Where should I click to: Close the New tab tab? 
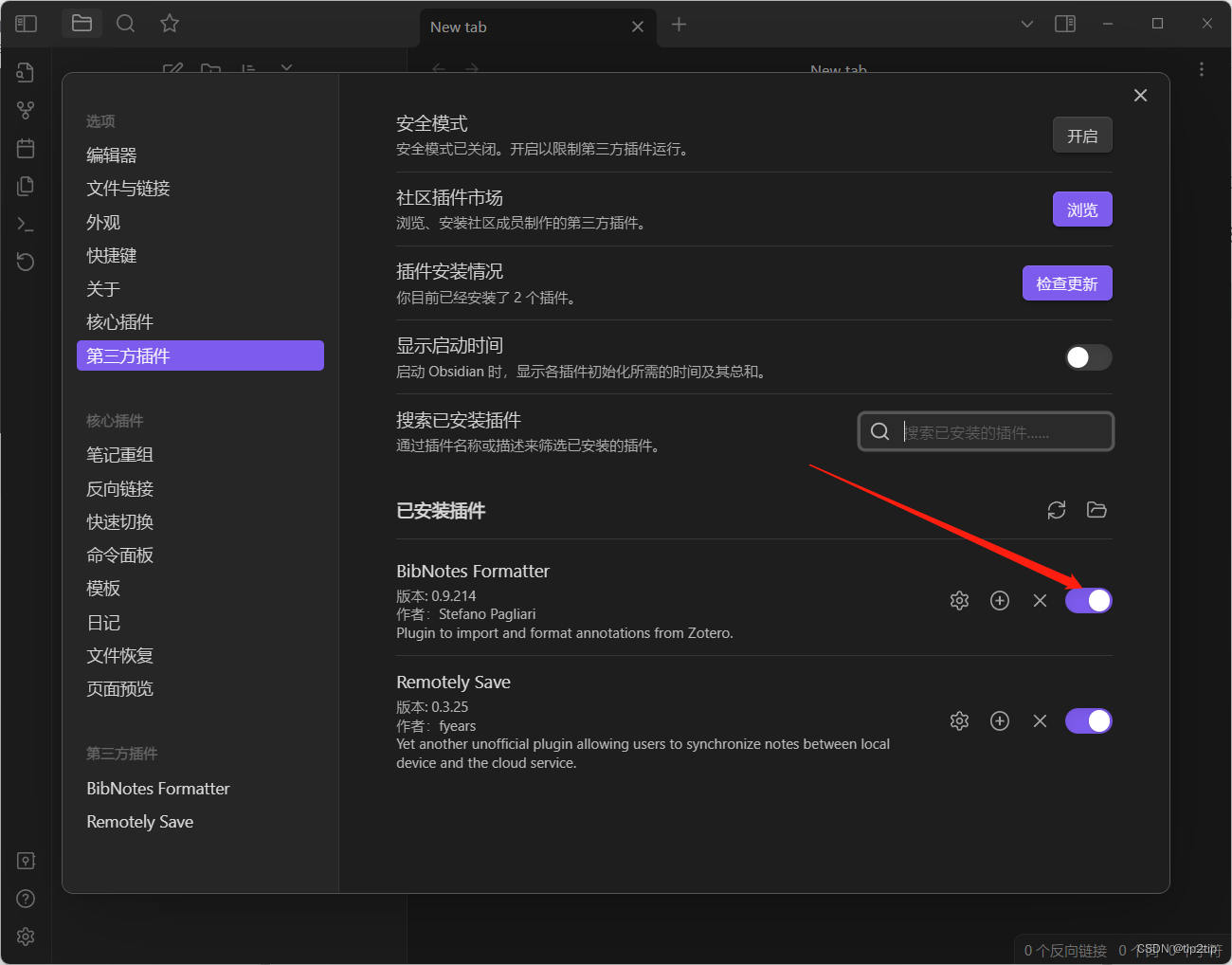click(638, 27)
